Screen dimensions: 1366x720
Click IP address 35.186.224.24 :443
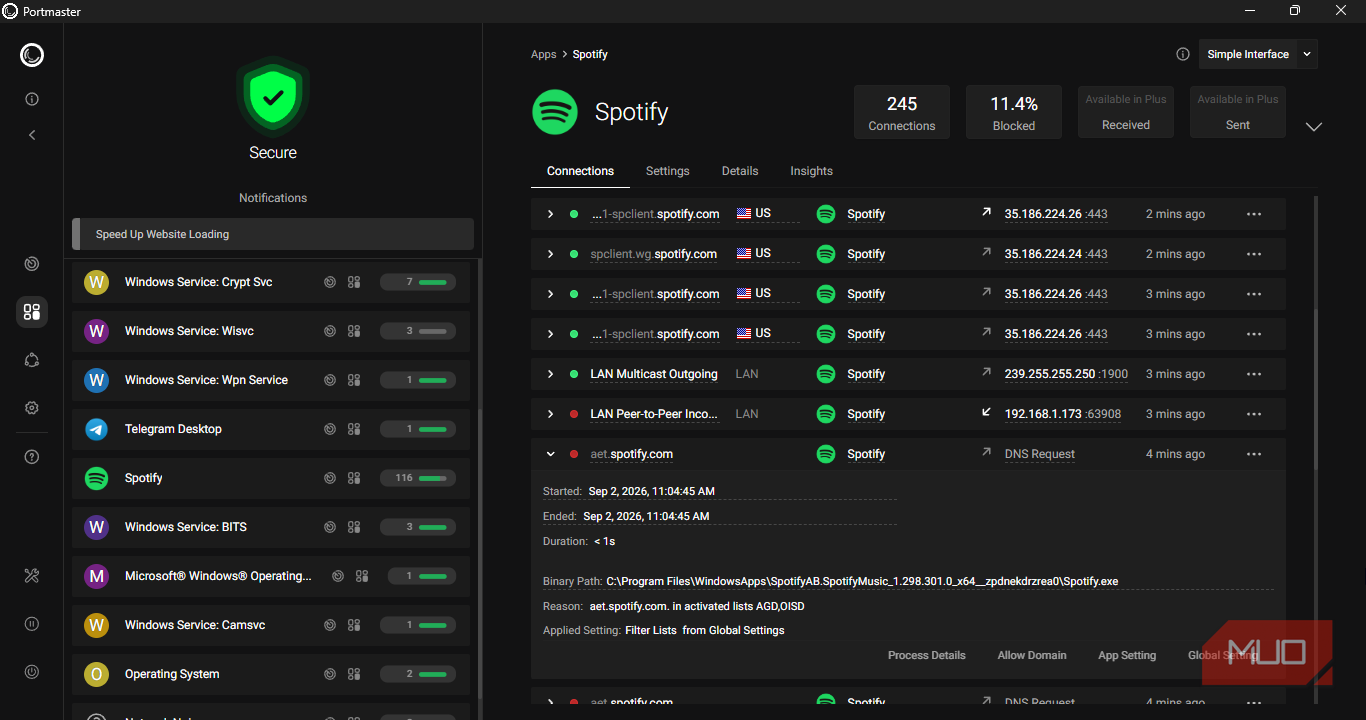point(1056,254)
